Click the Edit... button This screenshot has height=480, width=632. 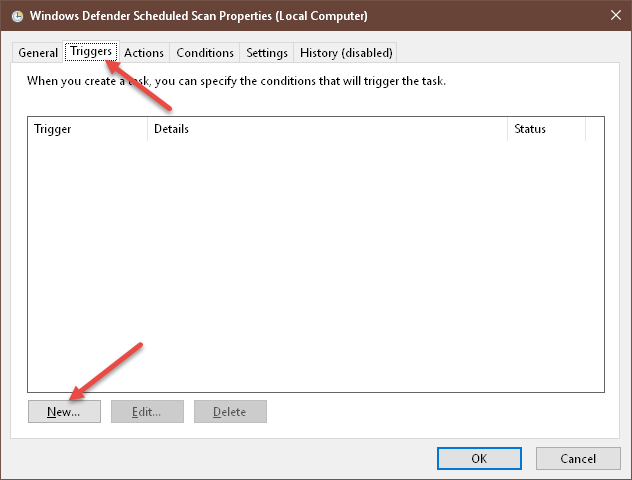click(x=147, y=411)
